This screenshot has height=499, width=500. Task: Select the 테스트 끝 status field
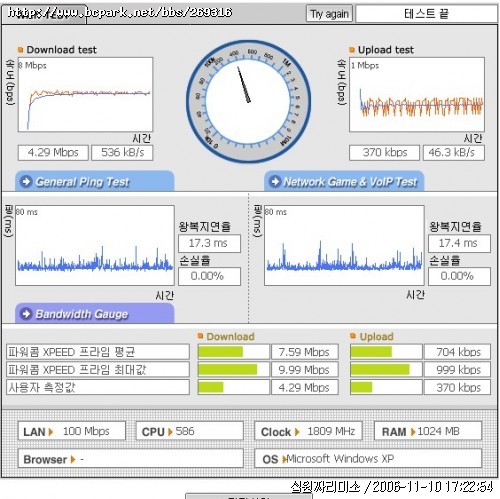[x=426, y=14]
